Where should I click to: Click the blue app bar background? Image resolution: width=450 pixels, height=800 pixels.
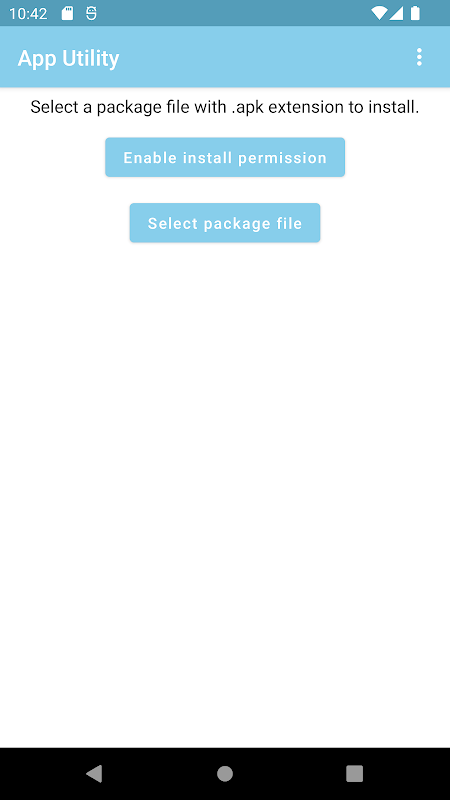[x=255, y=57]
